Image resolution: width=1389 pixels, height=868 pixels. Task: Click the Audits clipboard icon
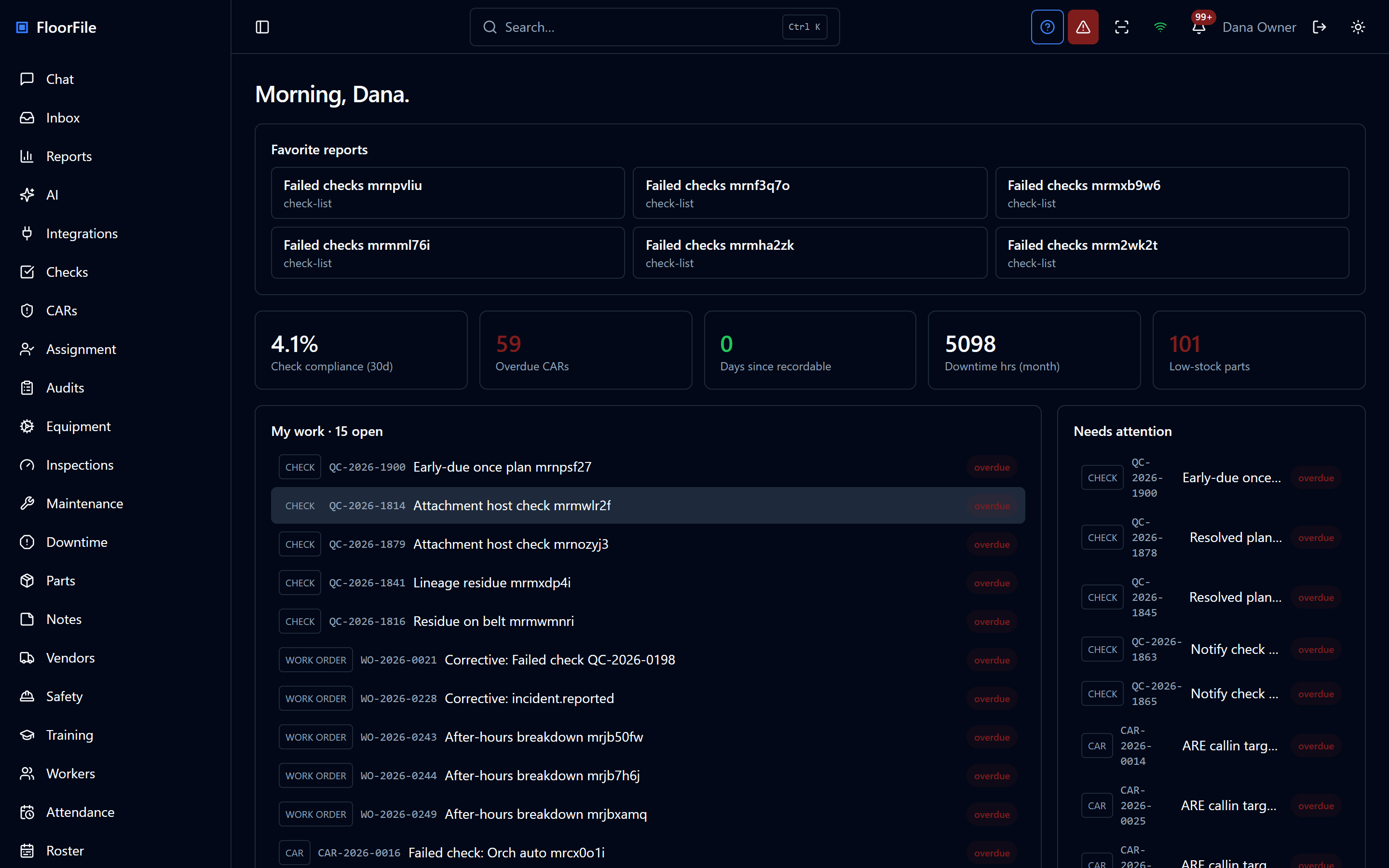(x=27, y=388)
